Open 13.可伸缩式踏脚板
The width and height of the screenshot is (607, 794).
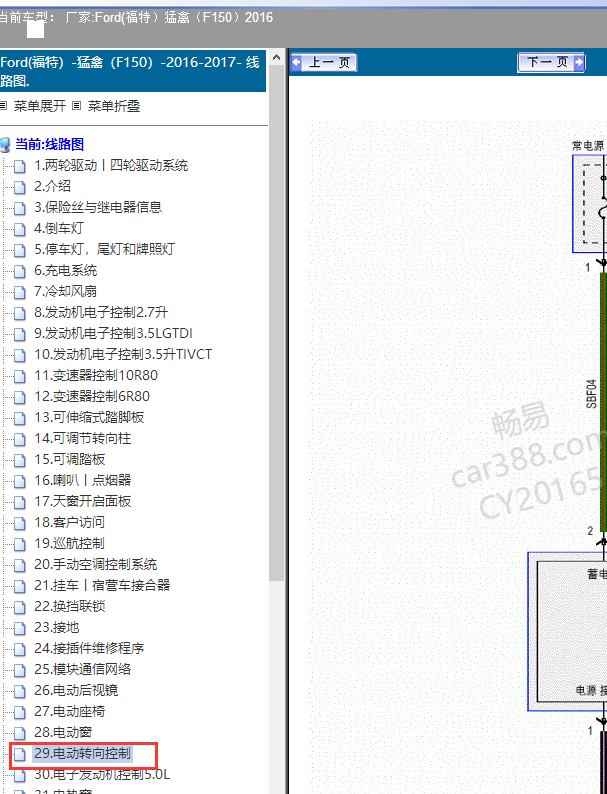point(89,417)
